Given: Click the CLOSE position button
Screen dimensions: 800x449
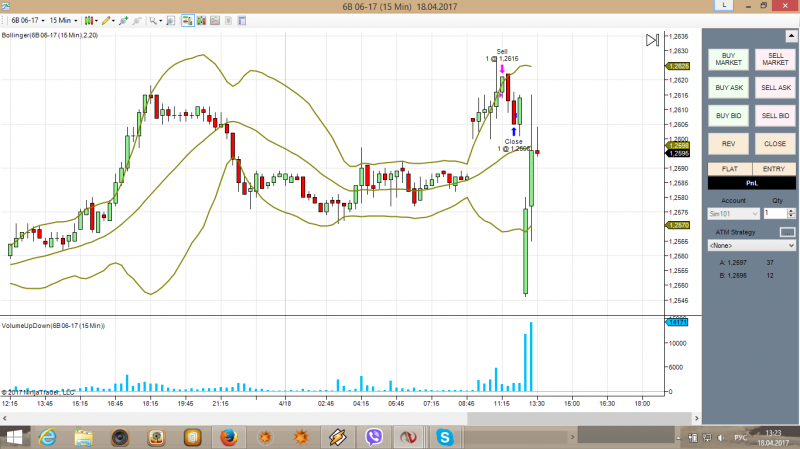Looking at the screenshot, I should tap(775, 144).
